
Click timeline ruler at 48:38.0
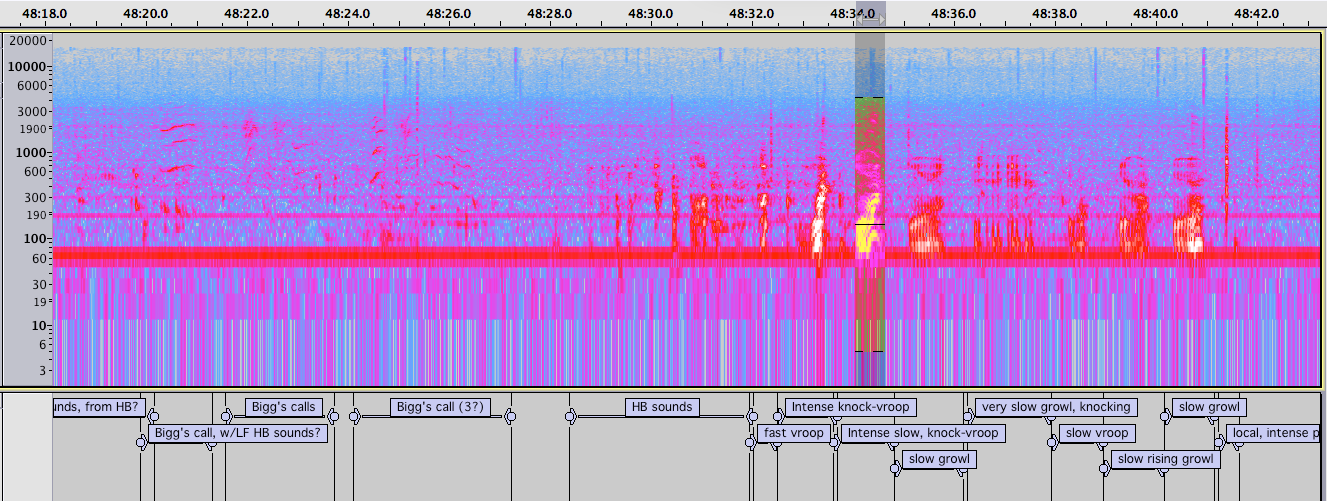pyautogui.click(x=1053, y=14)
